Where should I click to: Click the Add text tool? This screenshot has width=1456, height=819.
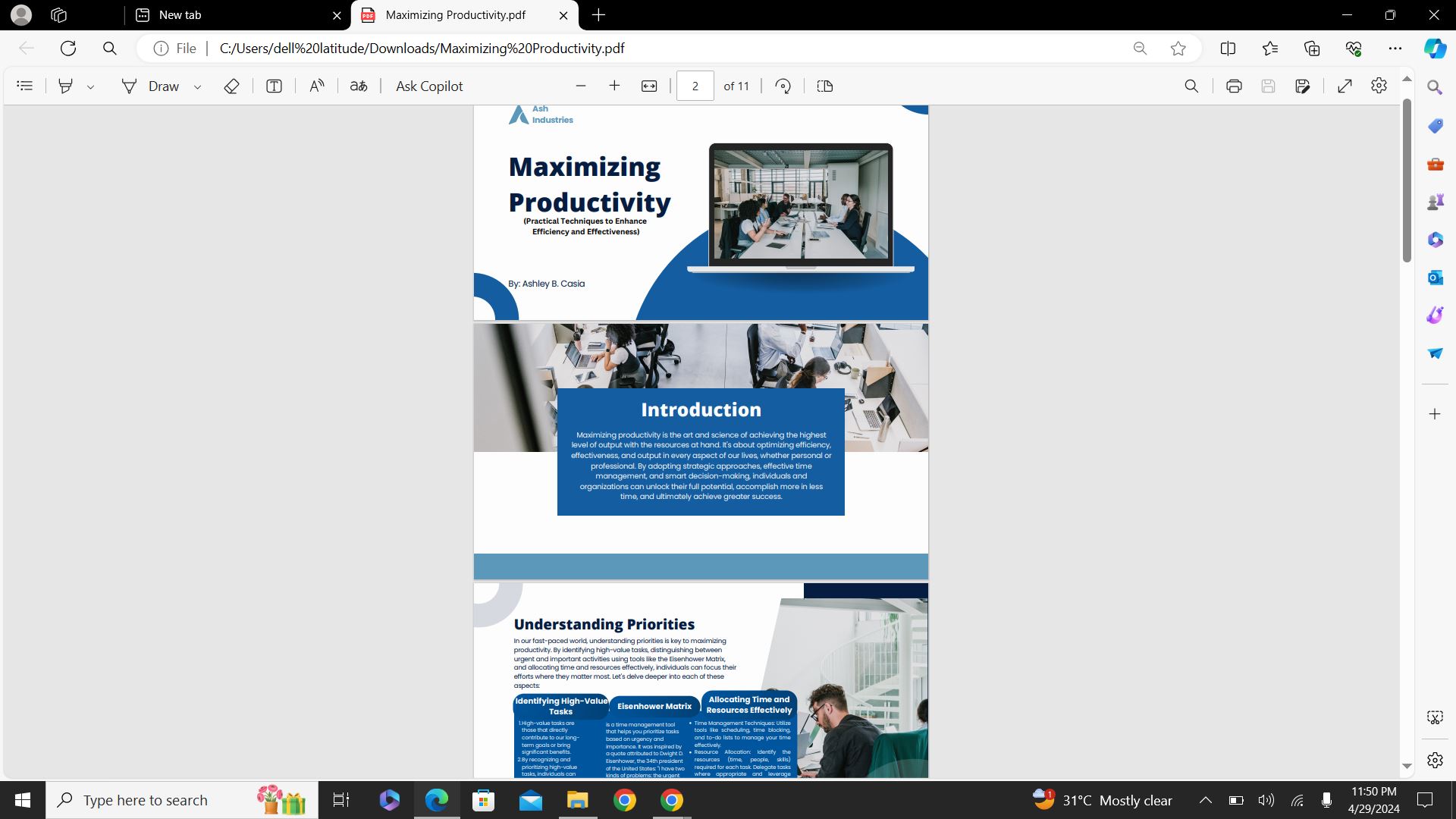(274, 86)
